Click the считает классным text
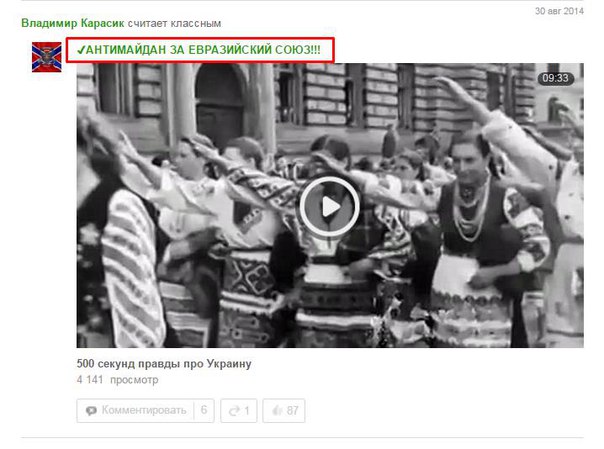 [x=174, y=23]
